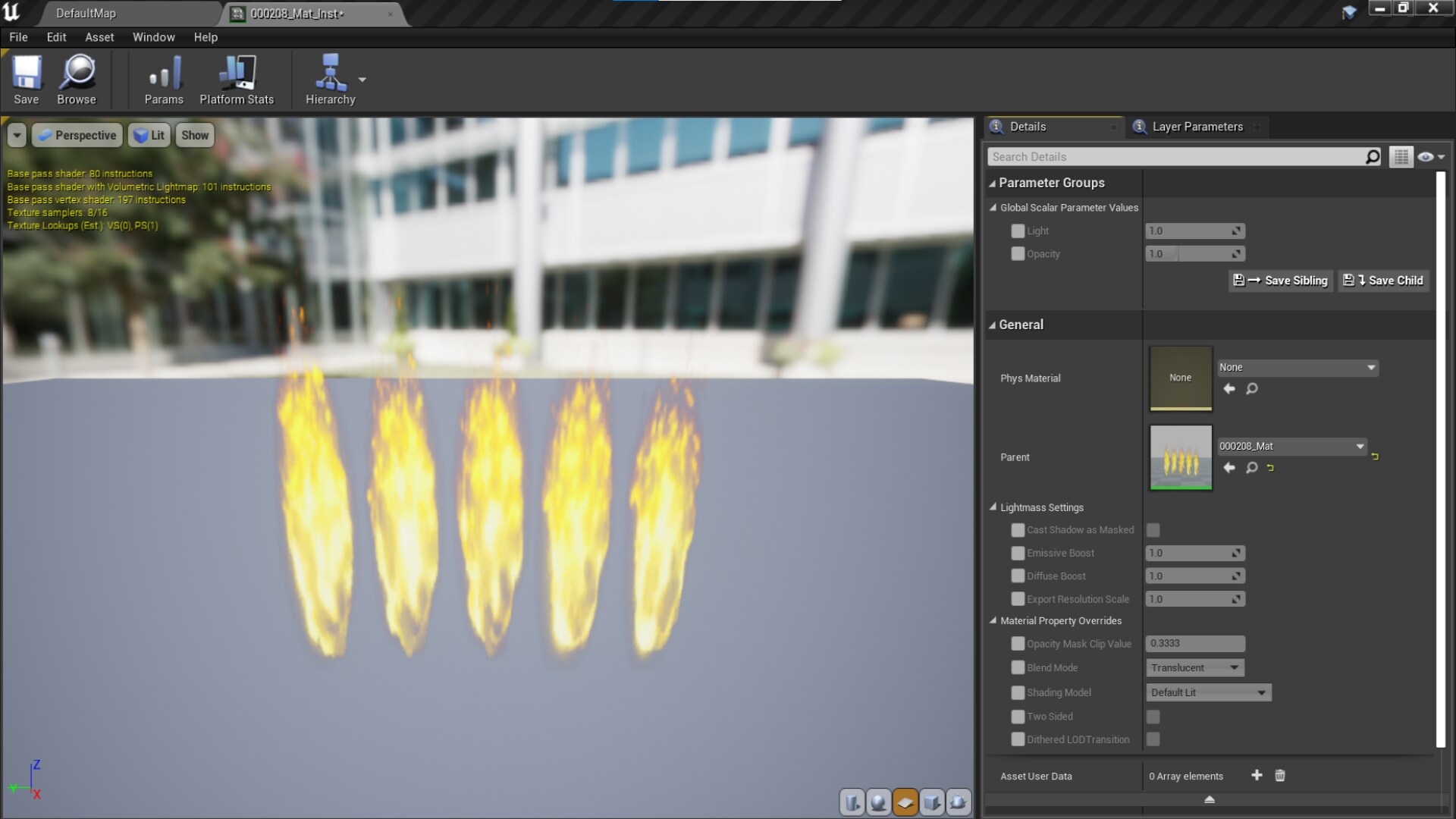This screenshot has width=1456, height=819.
Task: Click the magnifier to browse Phys Material
Action: pos(1252,389)
